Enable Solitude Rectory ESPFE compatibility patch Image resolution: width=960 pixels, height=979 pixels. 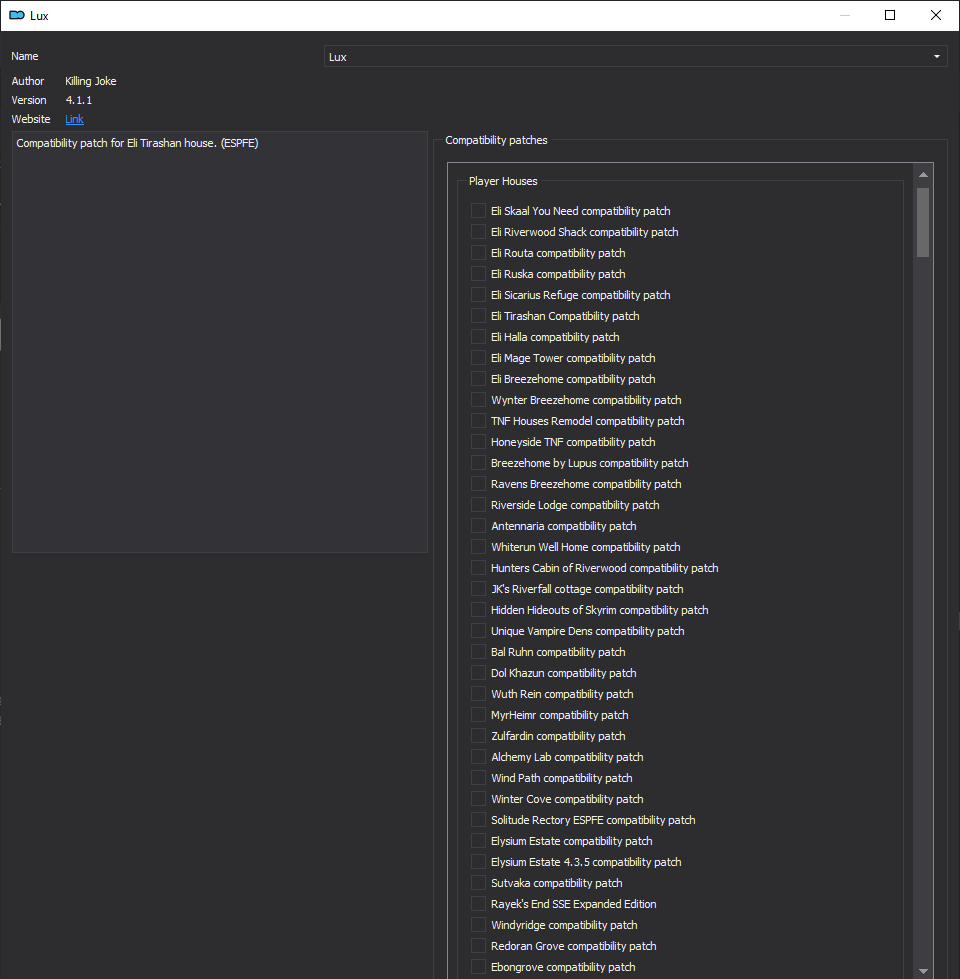pos(478,820)
